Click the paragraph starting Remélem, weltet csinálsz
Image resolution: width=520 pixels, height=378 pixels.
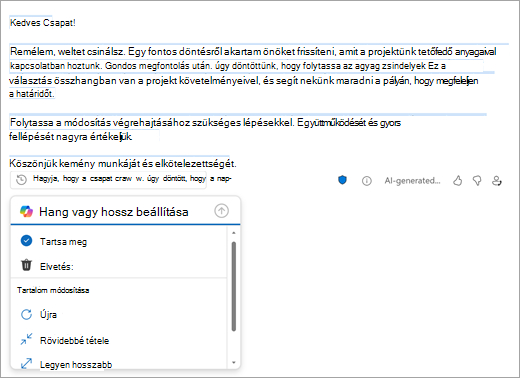(x=253, y=73)
